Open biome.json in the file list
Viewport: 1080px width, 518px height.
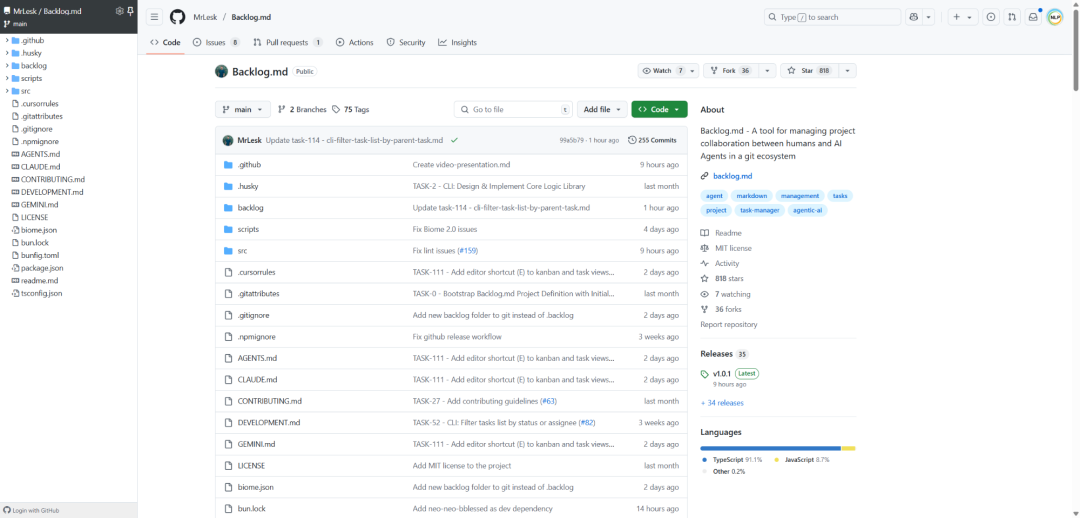tap(256, 487)
